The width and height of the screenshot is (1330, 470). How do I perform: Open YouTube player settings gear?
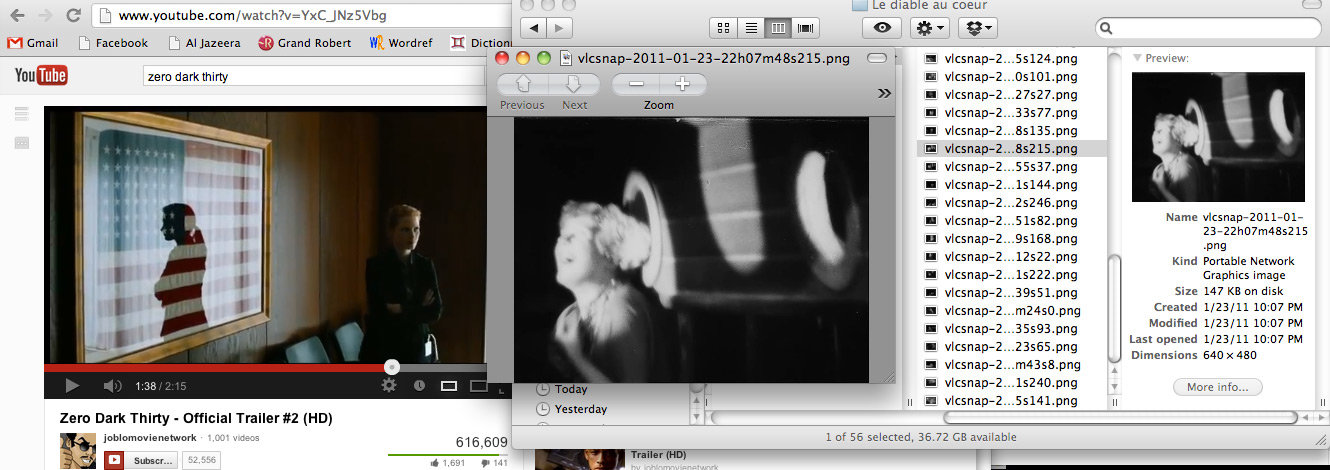tap(389, 385)
